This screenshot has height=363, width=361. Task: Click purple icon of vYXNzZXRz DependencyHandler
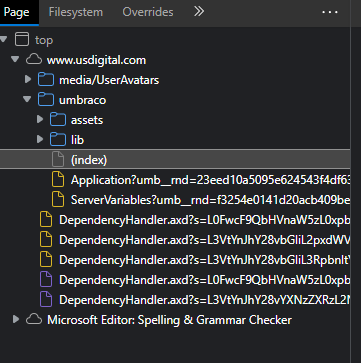[46, 300]
